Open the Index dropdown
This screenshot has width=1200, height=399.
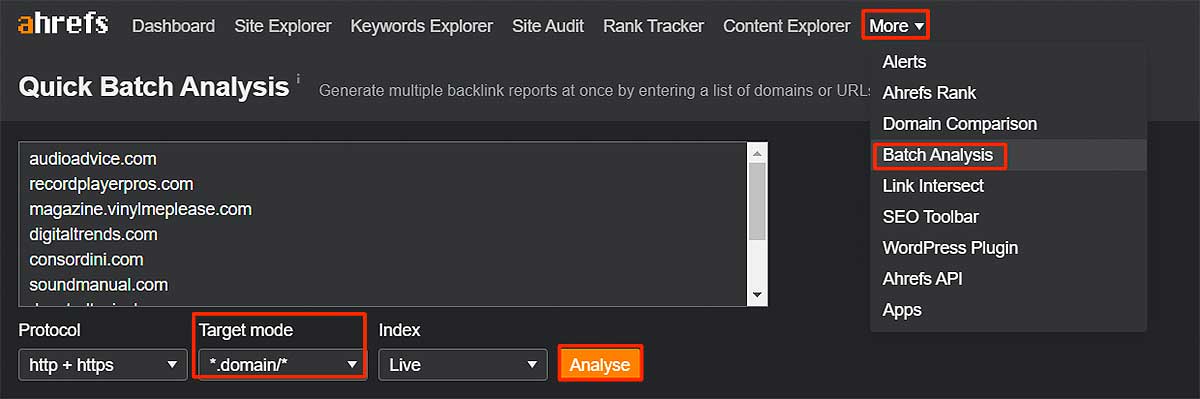click(x=463, y=365)
